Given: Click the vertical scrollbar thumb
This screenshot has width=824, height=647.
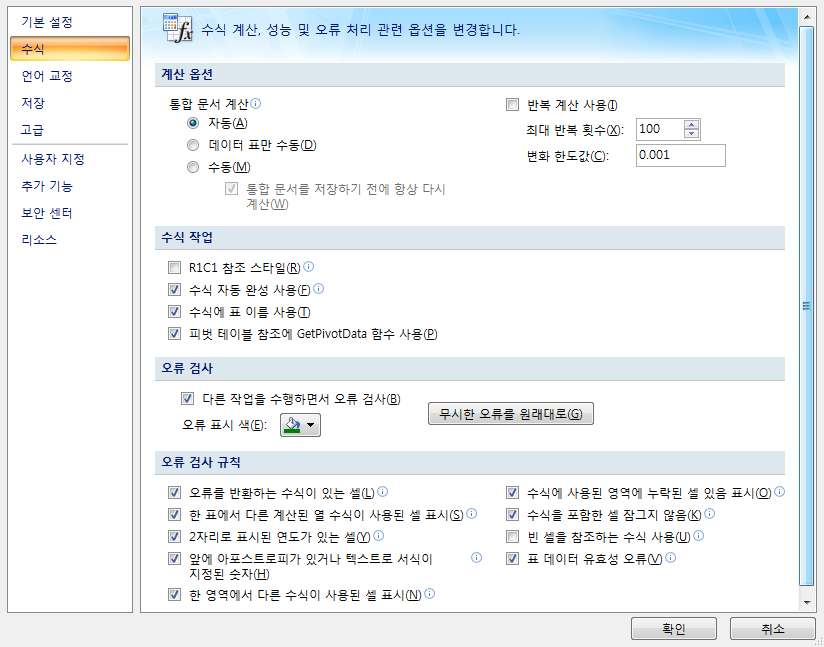Looking at the screenshot, I should [807, 305].
